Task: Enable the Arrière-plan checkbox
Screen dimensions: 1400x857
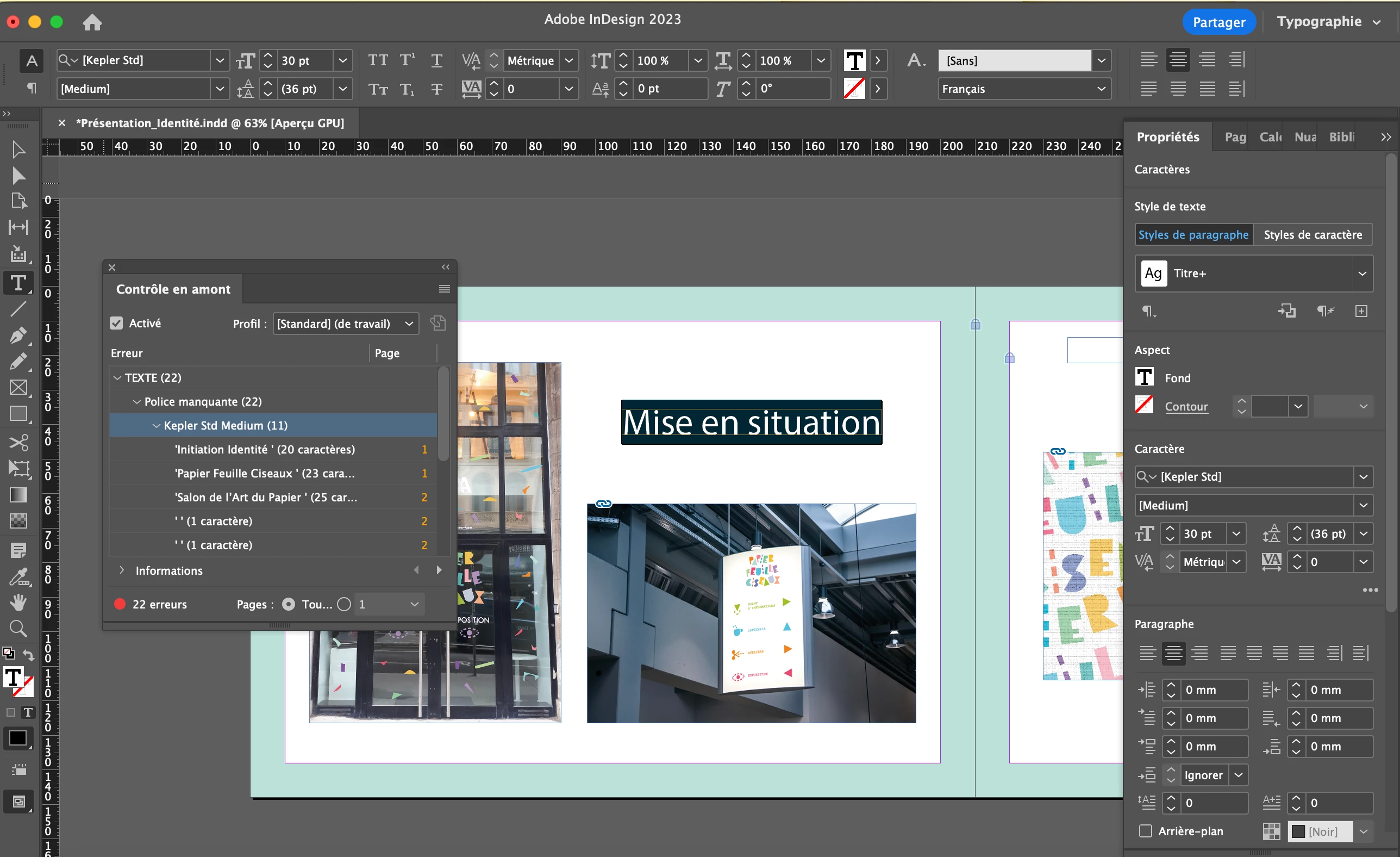Action: (x=1146, y=831)
